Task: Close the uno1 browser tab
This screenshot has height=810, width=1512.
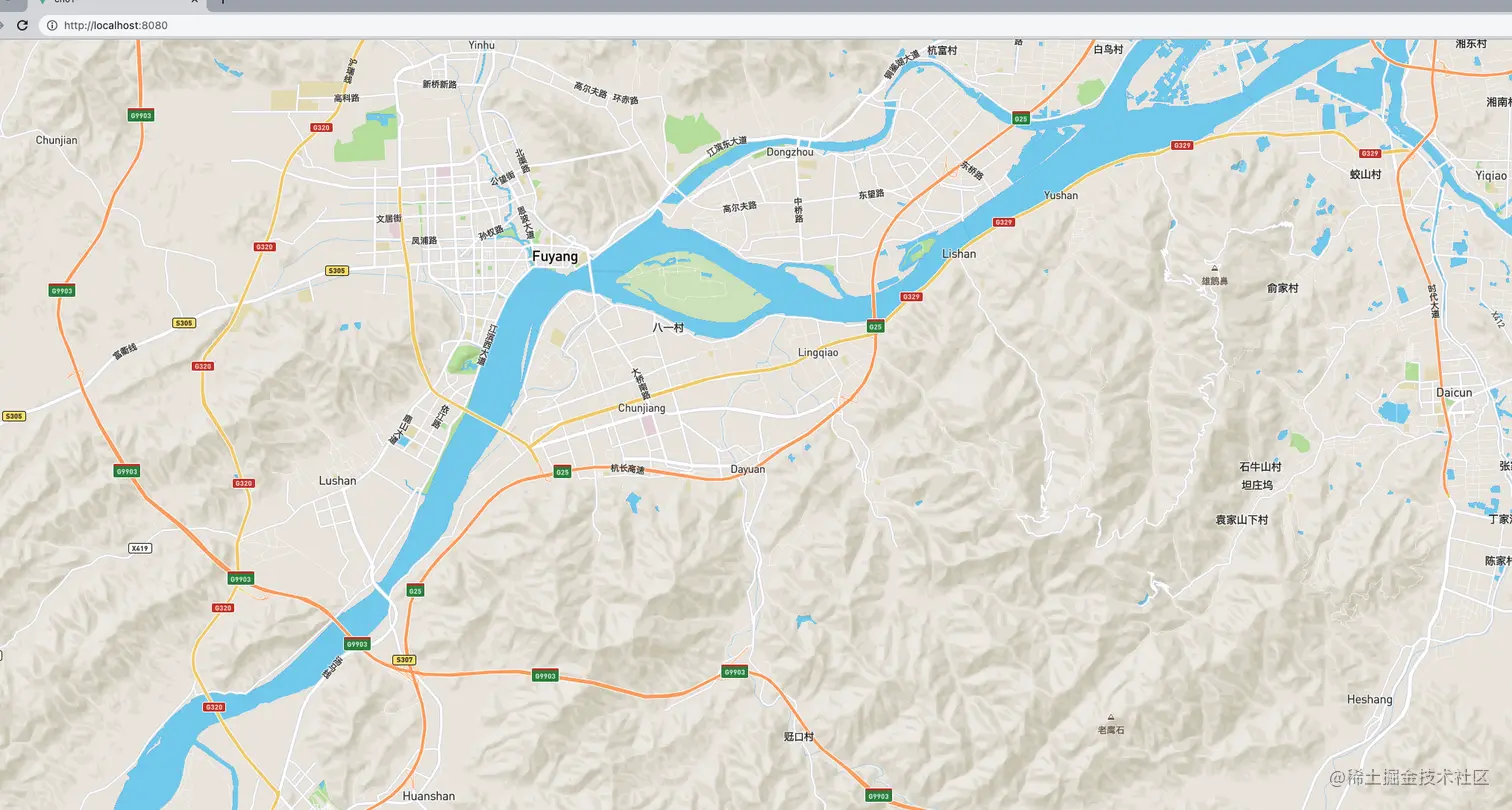Action: click(x=196, y=2)
